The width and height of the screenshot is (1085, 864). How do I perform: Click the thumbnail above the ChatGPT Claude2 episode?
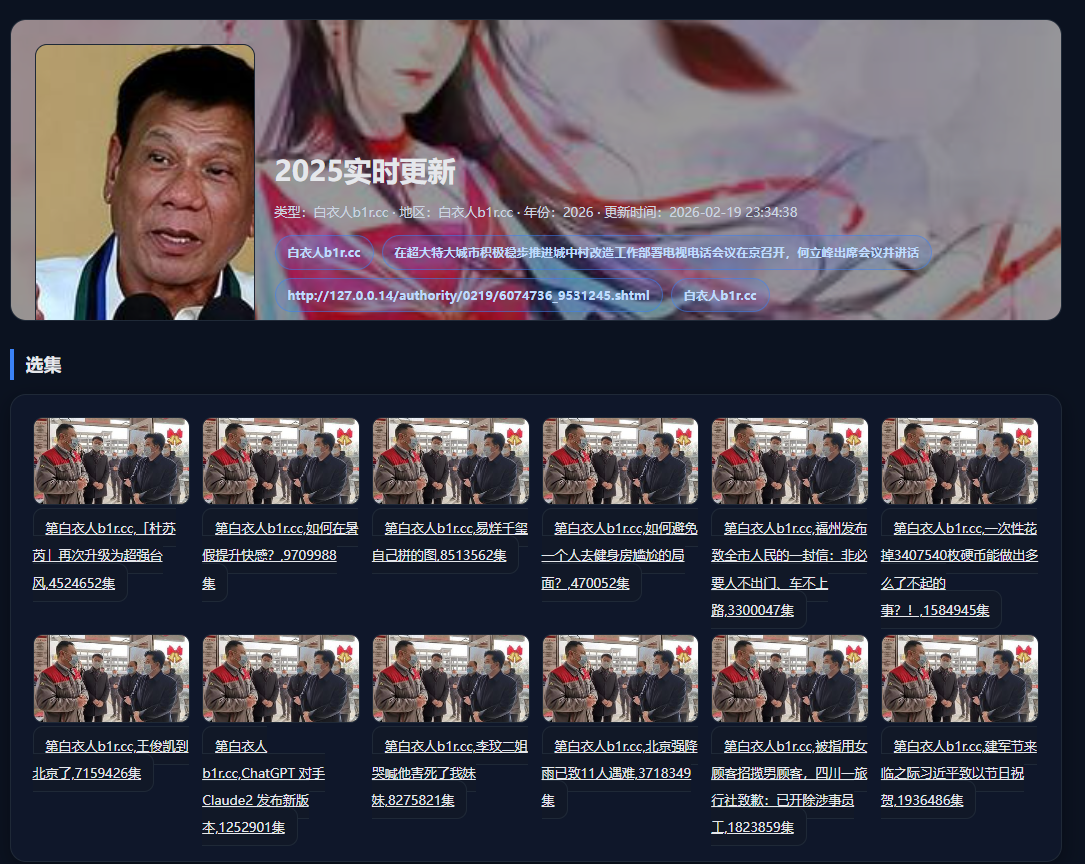click(x=280, y=678)
